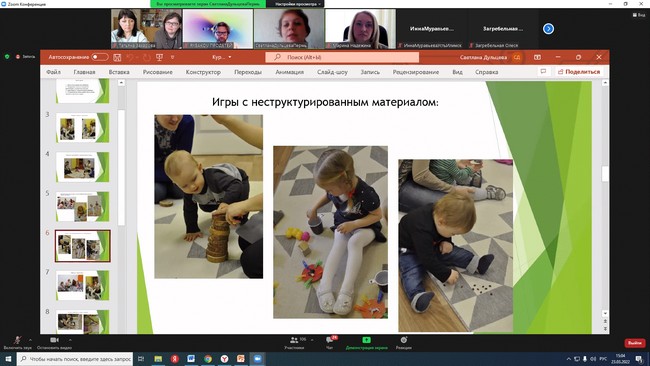Open the comments icon beside Поделиться
The height and width of the screenshot is (366, 650).
[x=543, y=72]
